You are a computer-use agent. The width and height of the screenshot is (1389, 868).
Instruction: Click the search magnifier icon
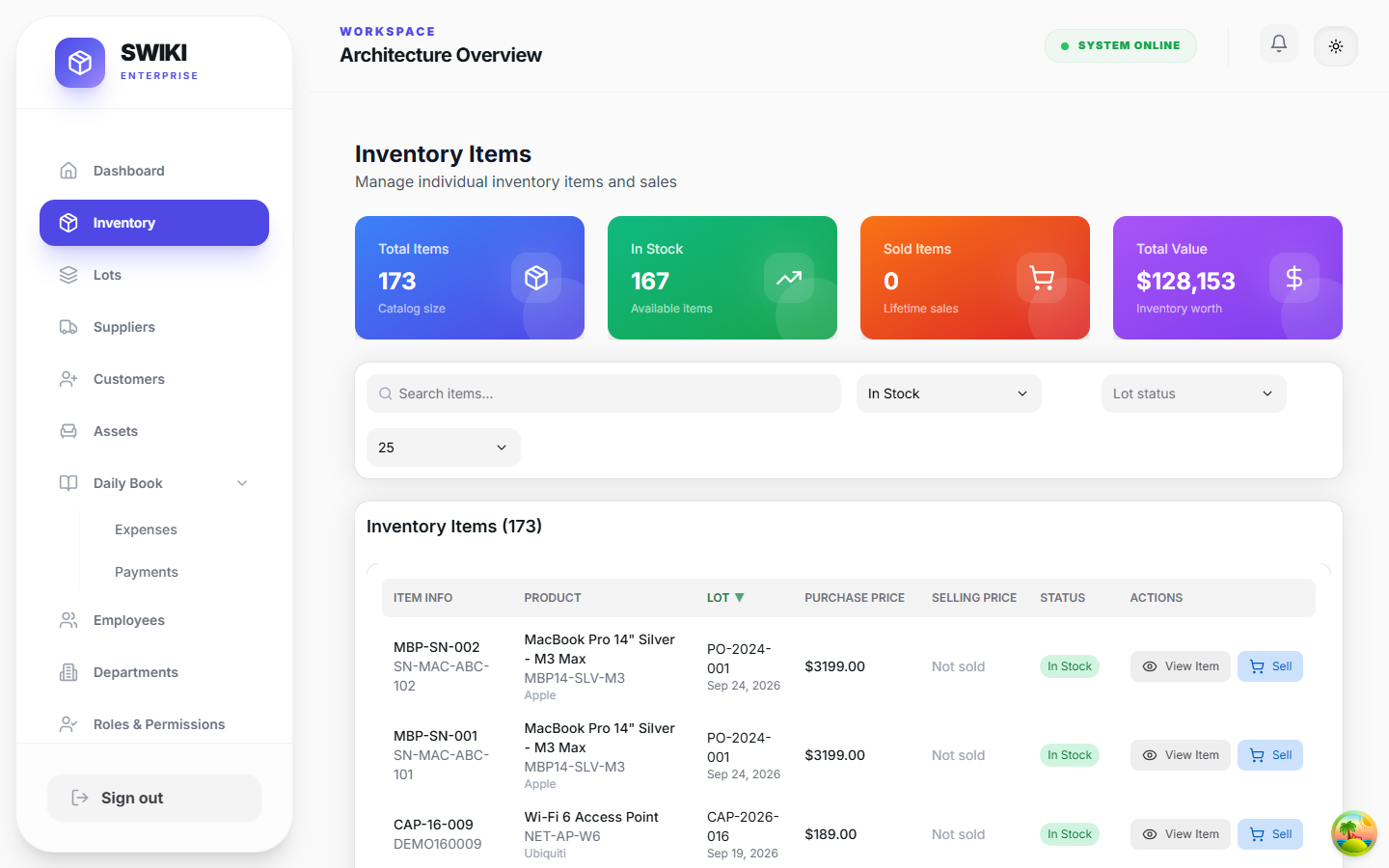386,393
